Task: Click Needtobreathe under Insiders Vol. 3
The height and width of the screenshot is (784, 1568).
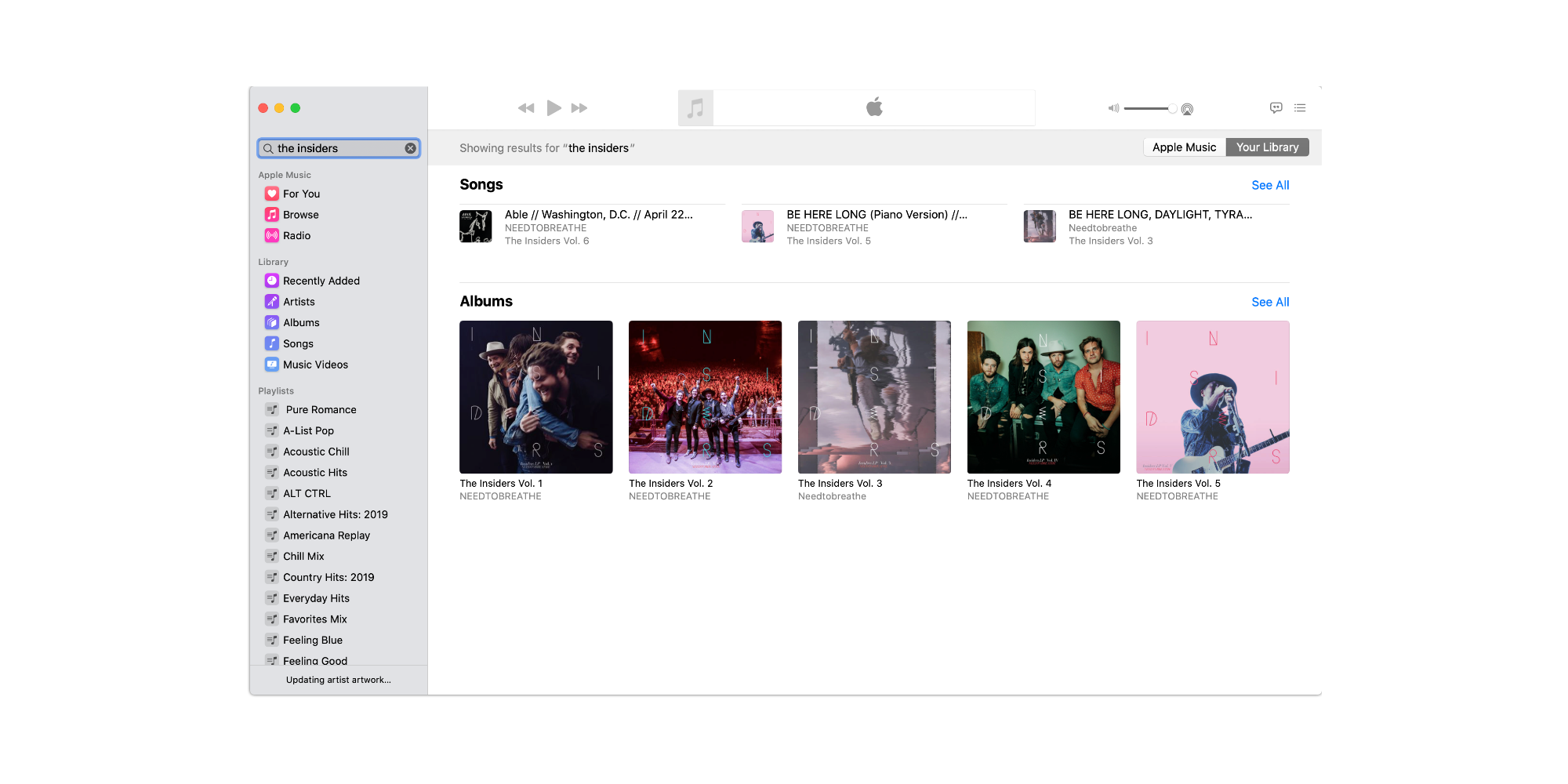Action: click(x=832, y=496)
